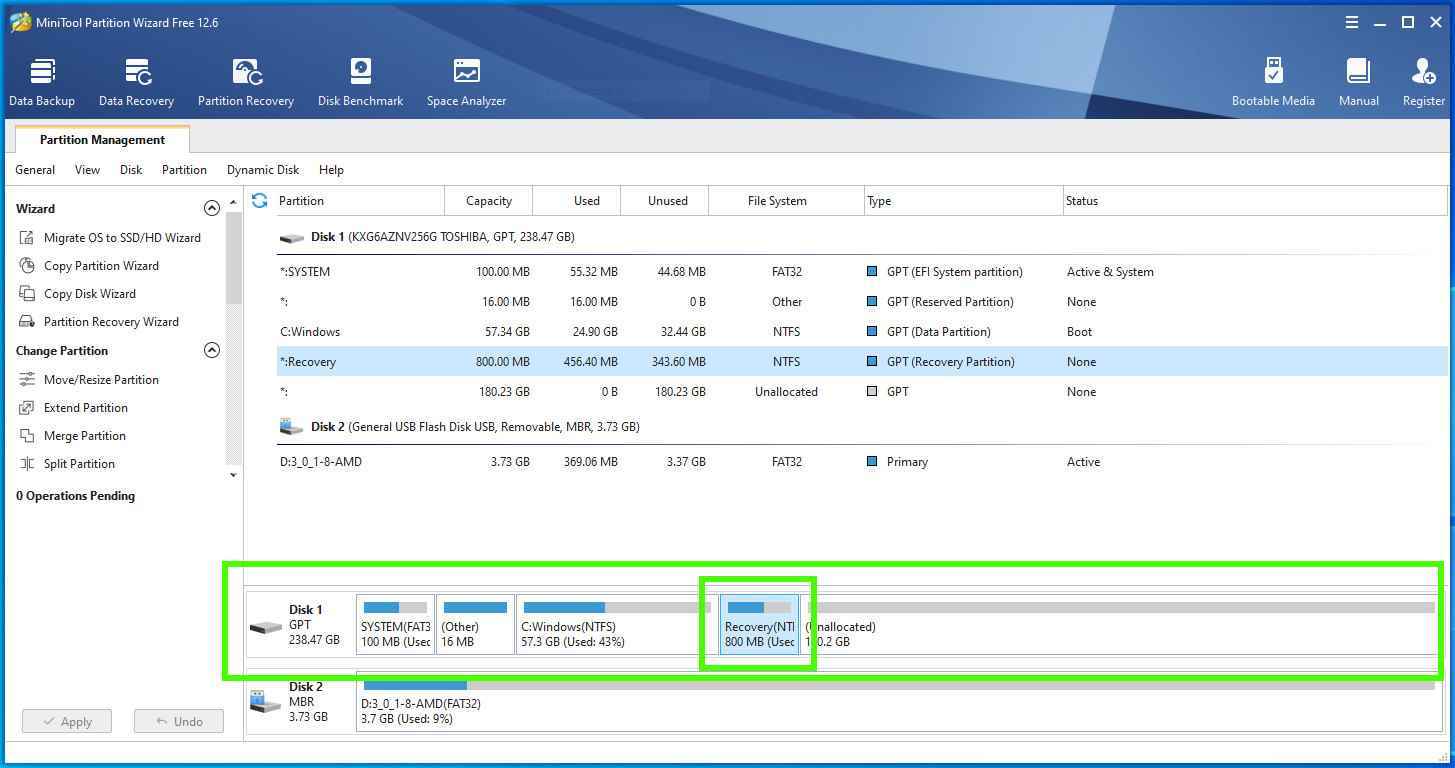
Task: Sort by the Partition column header
Action: [x=359, y=200]
